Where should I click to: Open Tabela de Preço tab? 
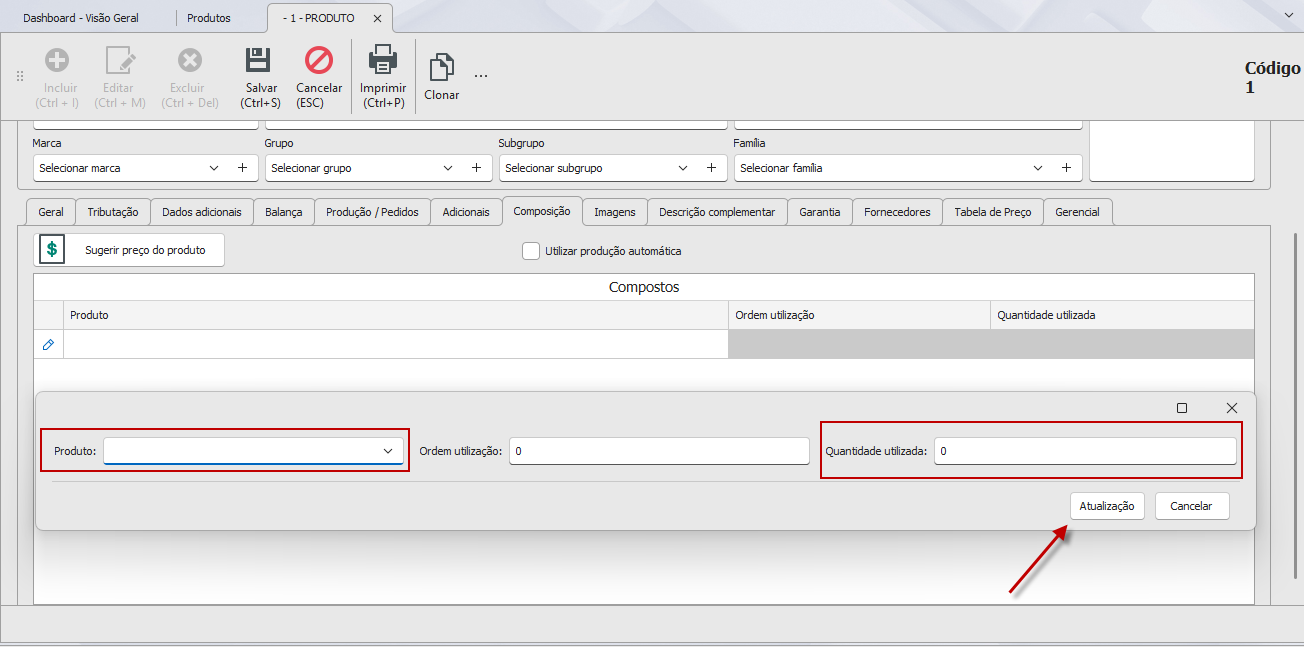pos(993,212)
